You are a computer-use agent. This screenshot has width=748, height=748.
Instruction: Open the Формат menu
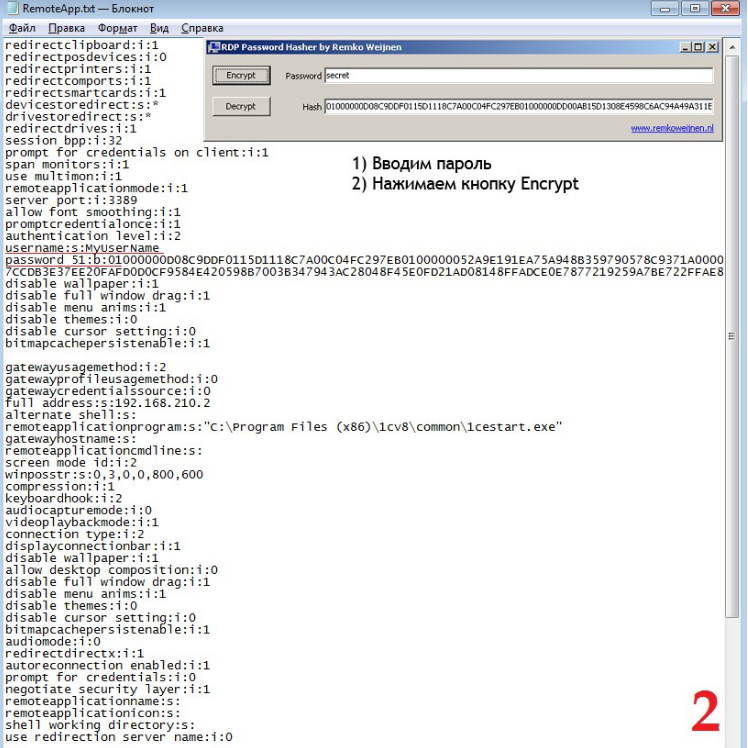[x=119, y=29]
